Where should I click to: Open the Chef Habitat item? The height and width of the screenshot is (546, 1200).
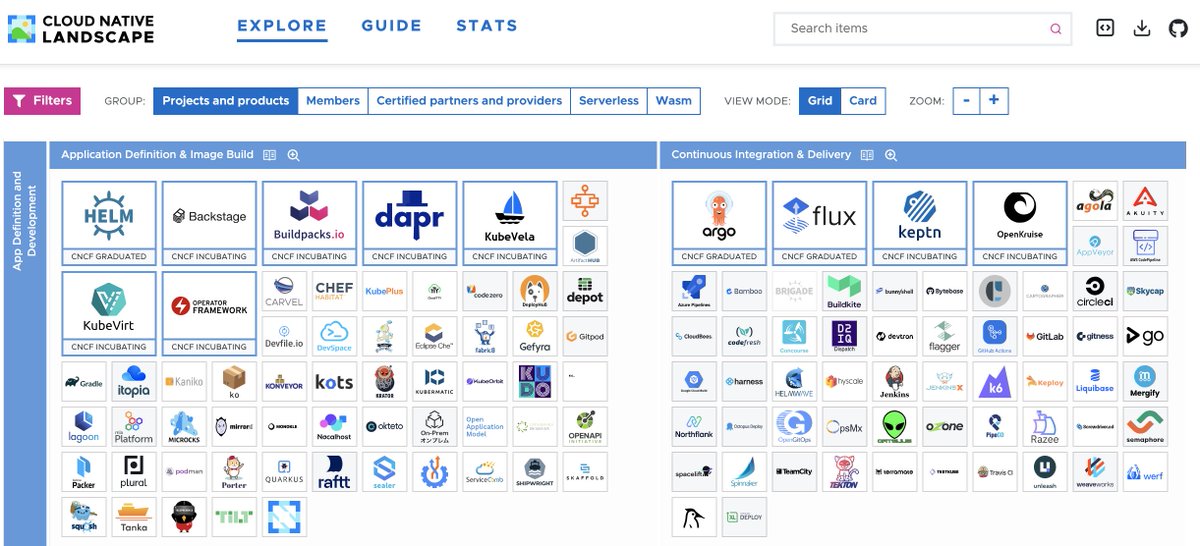(334, 291)
